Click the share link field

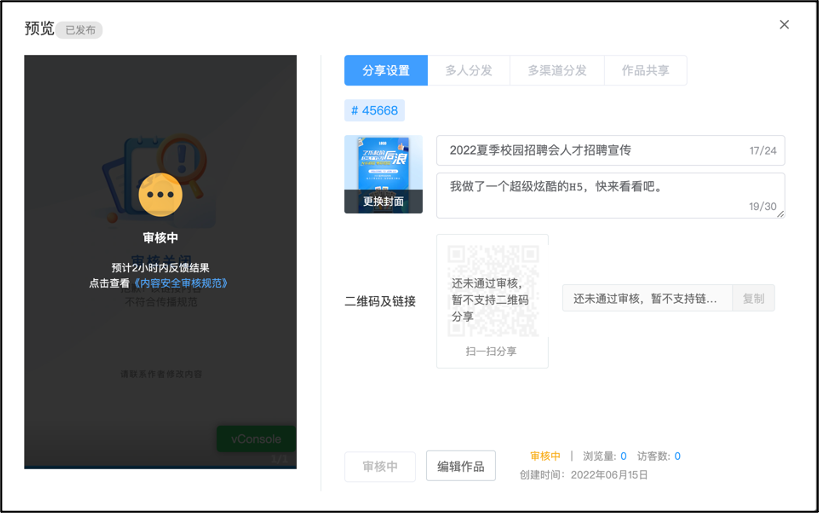(x=647, y=299)
